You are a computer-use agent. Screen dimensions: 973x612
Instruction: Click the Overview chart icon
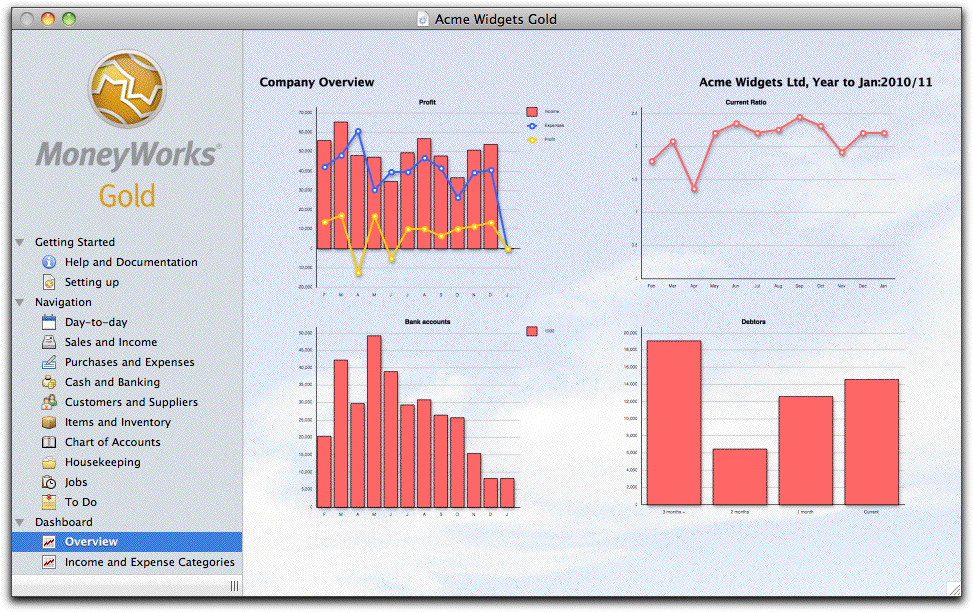tap(49, 542)
